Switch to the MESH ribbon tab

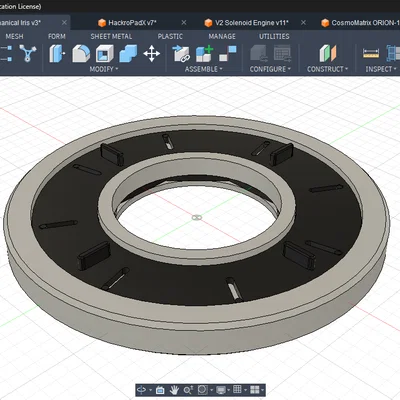(15, 36)
